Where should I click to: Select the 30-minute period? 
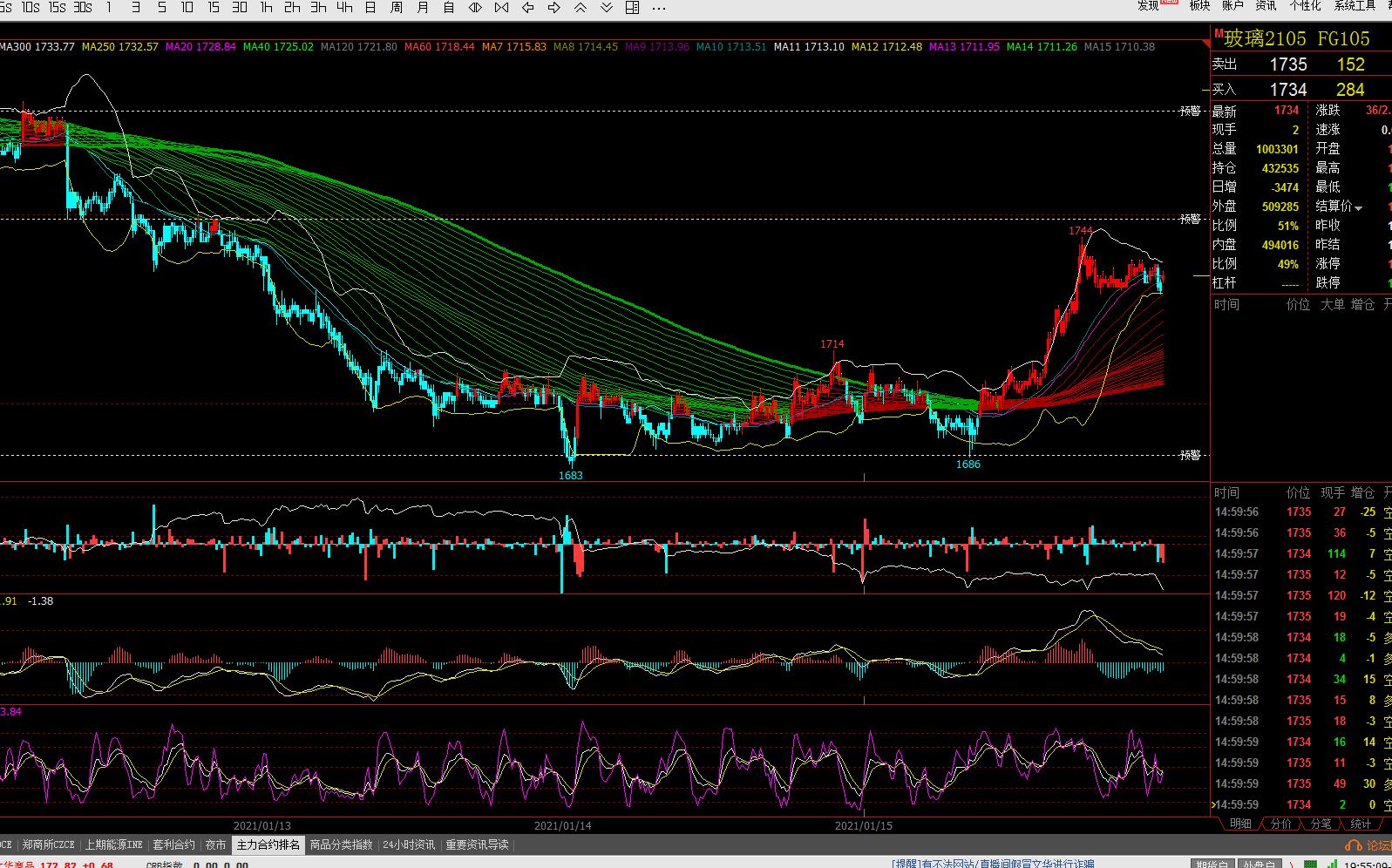(x=240, y=7)
